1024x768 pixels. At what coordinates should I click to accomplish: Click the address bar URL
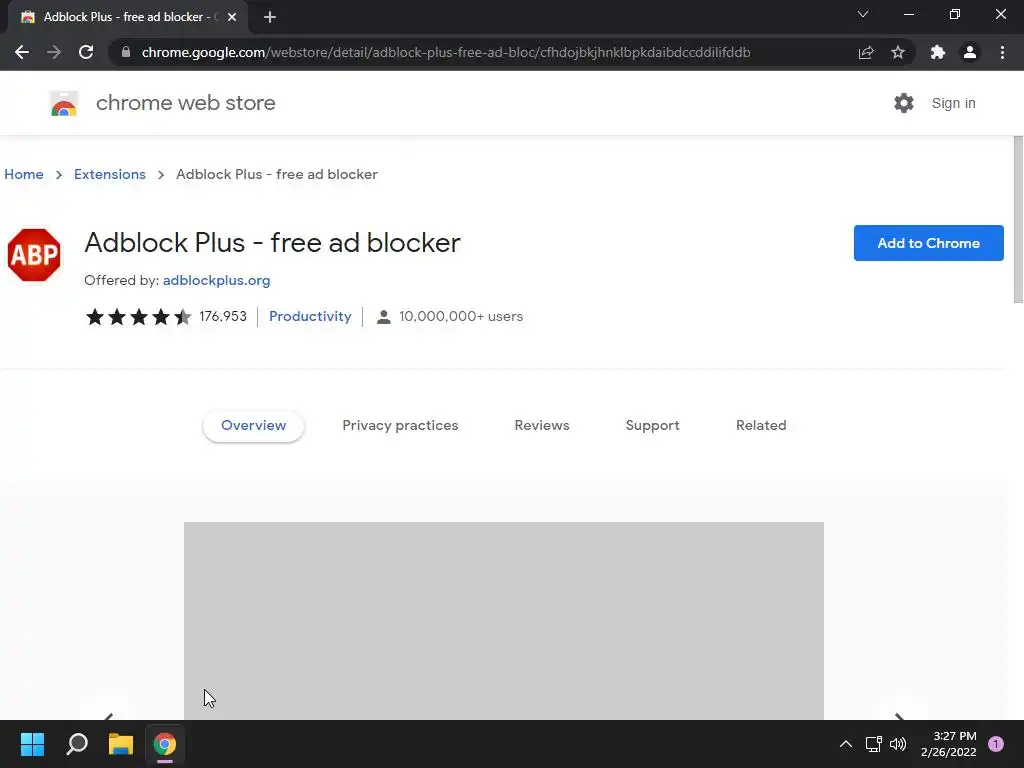point(445,52)
